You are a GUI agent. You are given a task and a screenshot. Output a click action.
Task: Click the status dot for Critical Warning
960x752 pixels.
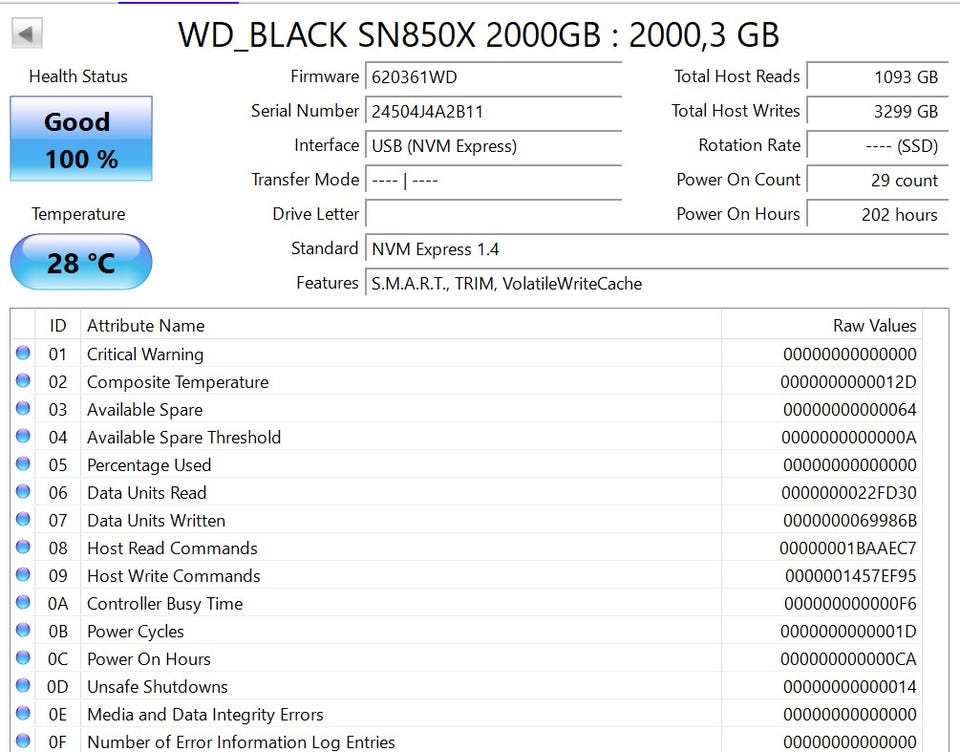[23, 353]
